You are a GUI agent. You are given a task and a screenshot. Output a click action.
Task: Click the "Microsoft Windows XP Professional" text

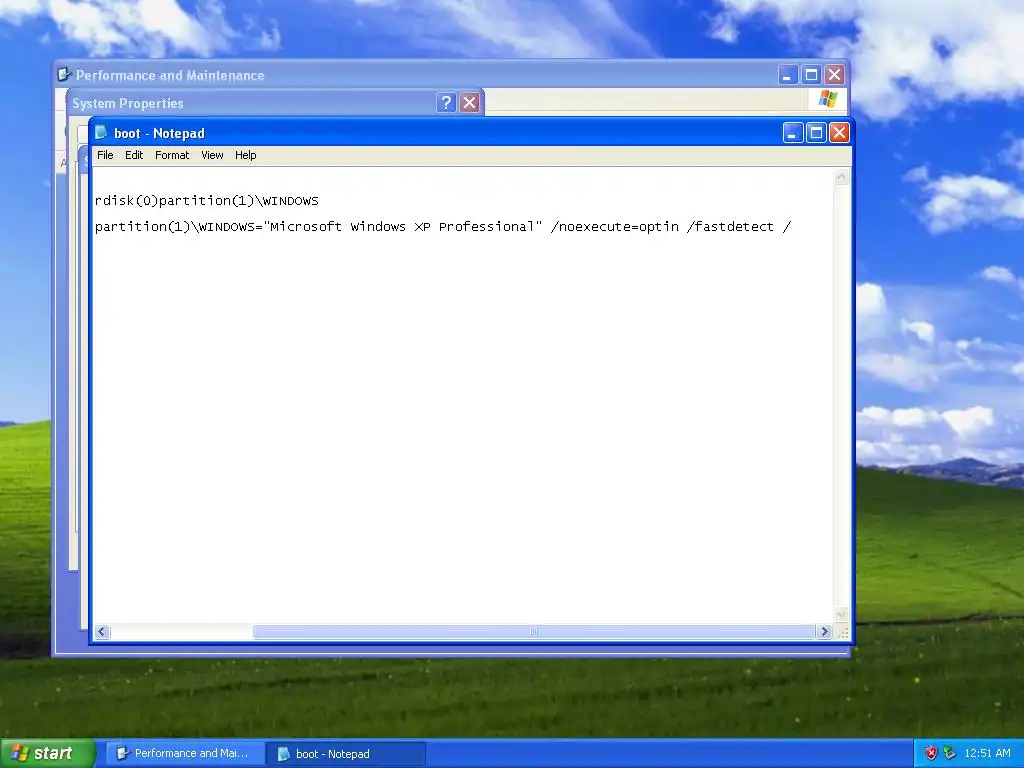(403, 227)
